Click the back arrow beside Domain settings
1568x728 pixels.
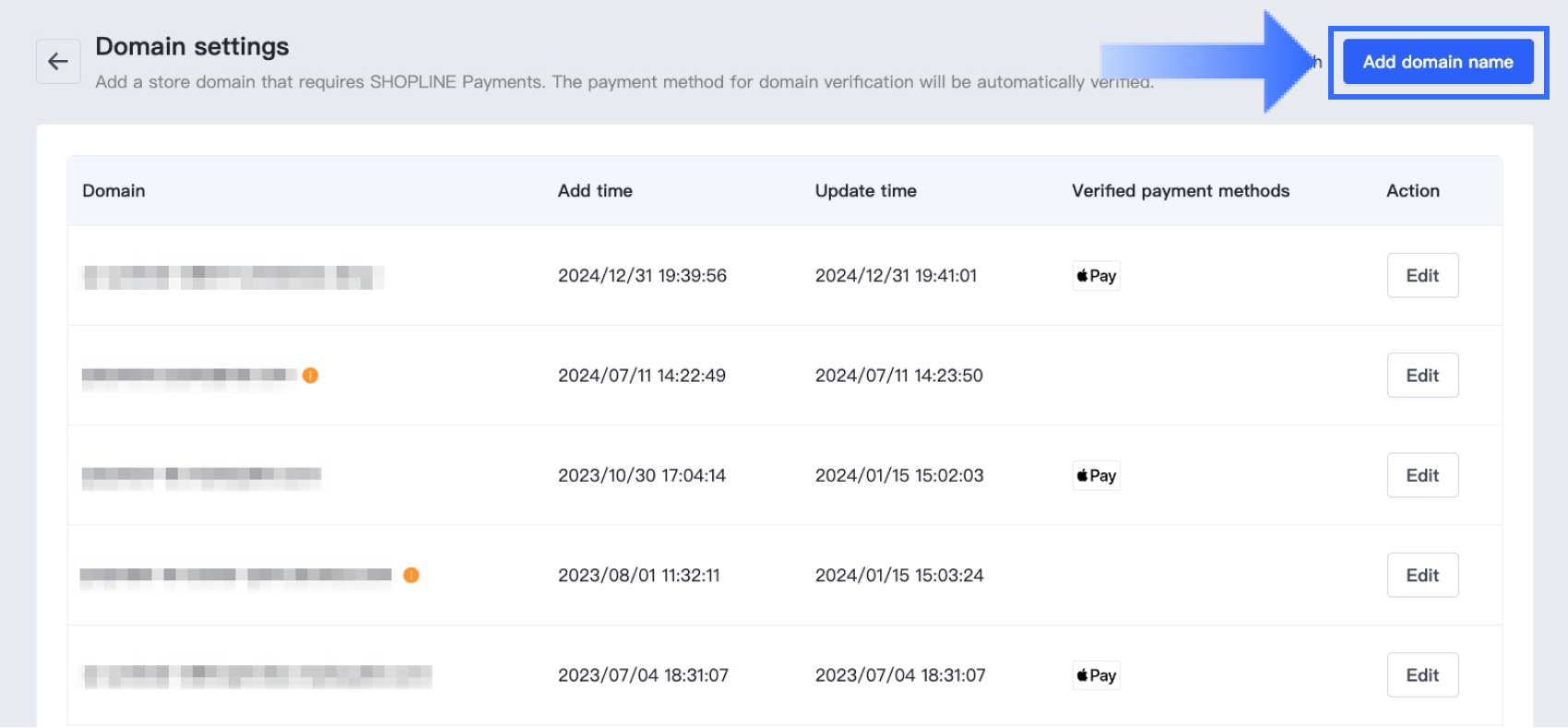click(58, 62)
